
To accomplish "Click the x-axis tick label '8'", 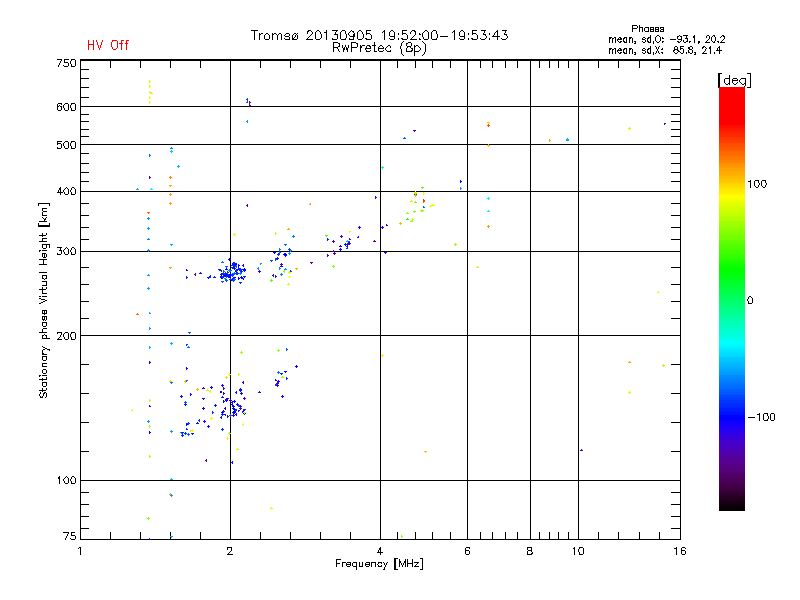I will 530,551.
